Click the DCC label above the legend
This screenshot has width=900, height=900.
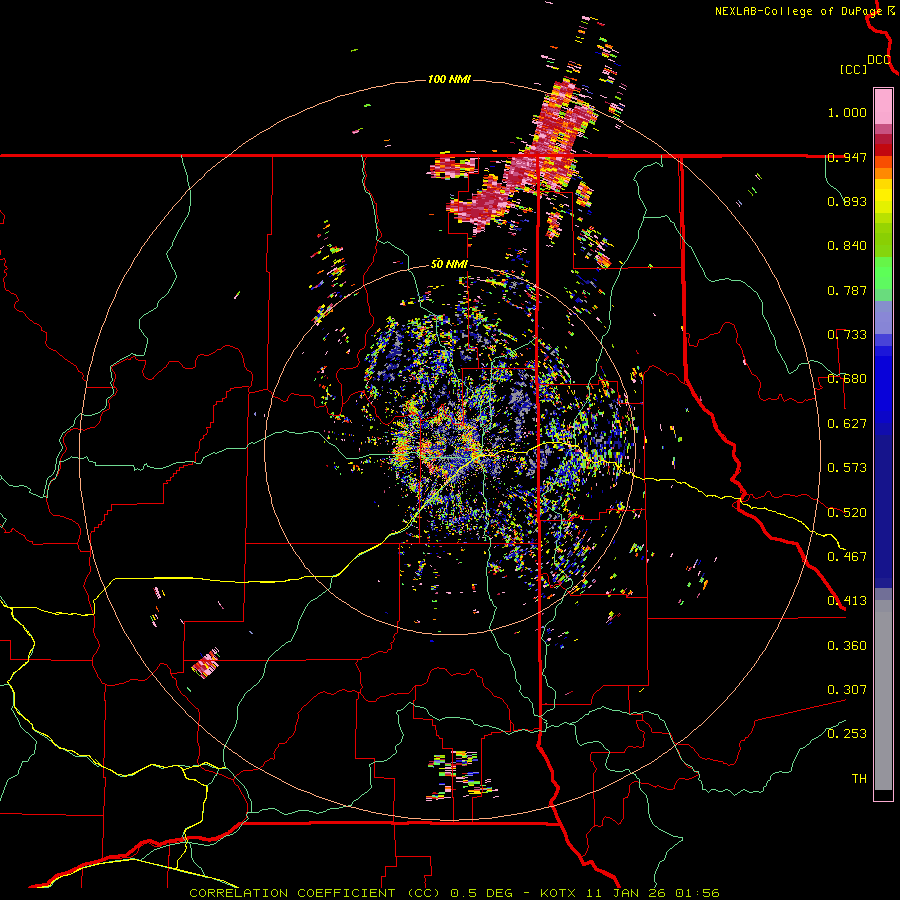879,60
